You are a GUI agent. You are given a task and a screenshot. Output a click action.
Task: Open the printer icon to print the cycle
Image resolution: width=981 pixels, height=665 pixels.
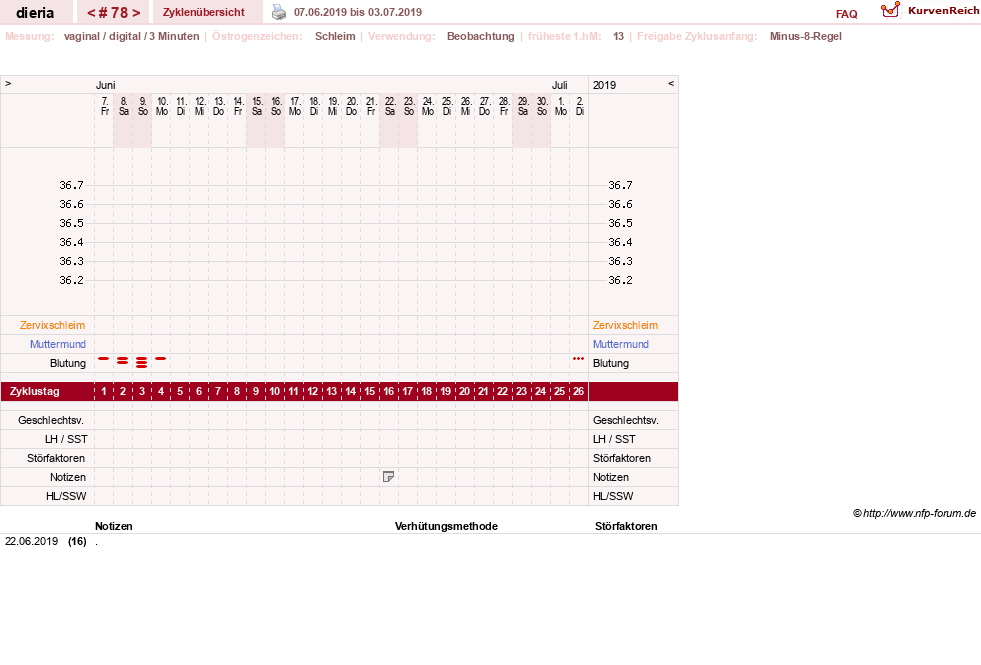(x=278, y=12)
